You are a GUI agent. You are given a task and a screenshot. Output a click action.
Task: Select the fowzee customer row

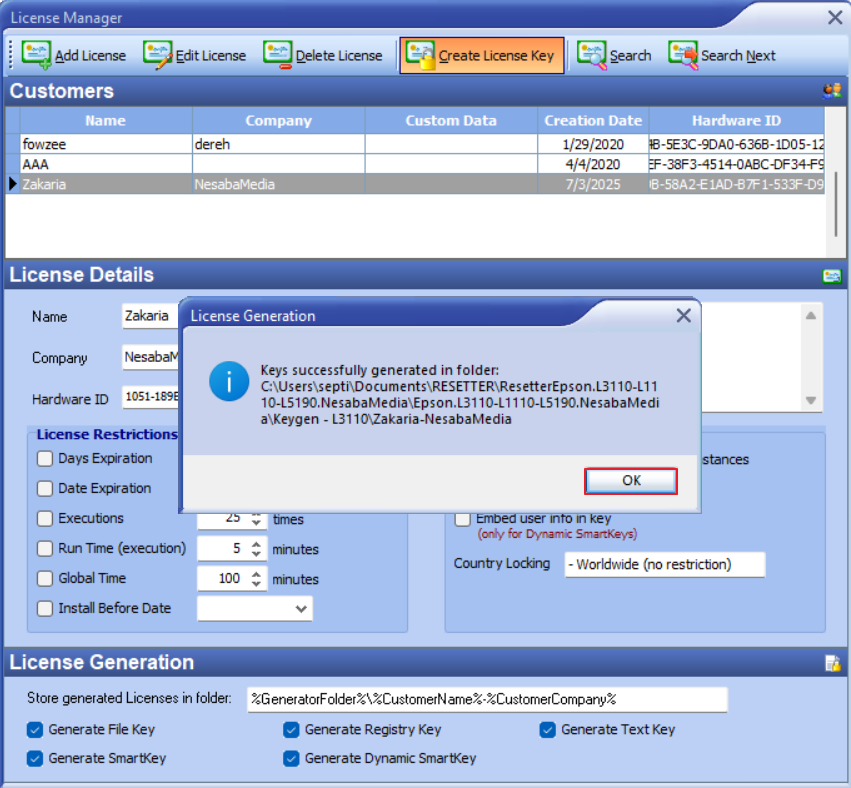click(100, 145)
